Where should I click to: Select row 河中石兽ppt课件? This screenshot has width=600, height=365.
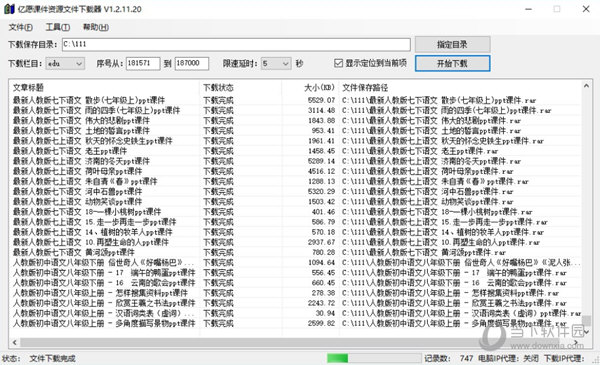click(295, 192)
